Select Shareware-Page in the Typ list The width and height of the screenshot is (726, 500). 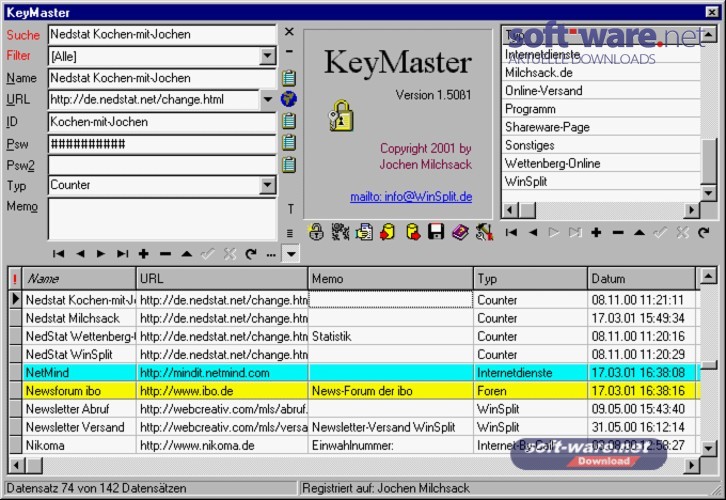pyautogui.click(x=601, y=127)
